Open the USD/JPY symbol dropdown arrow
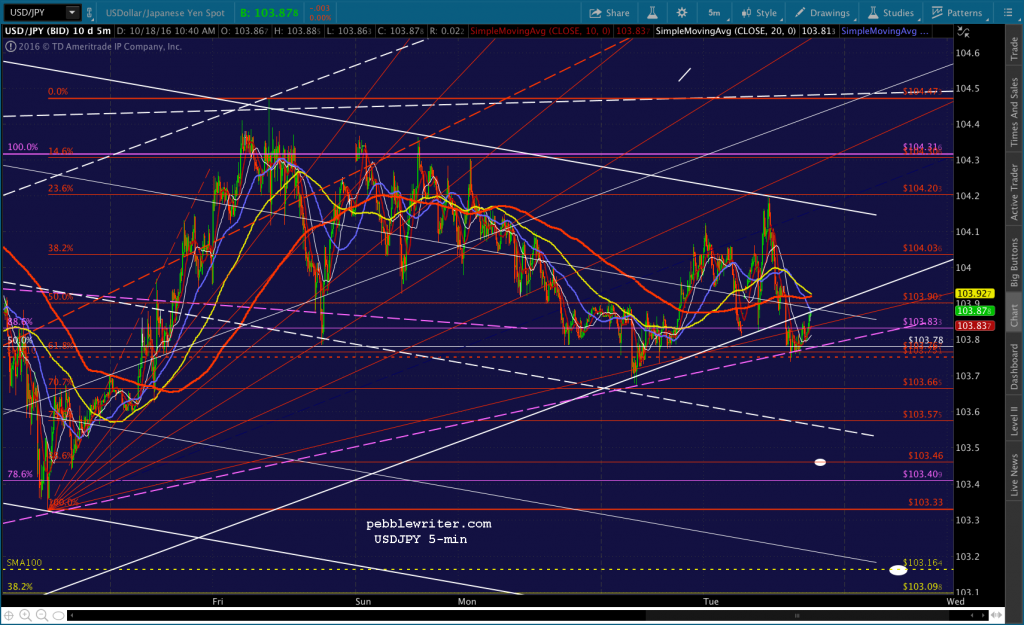1024x625 pixels. (x=72, y=12)
